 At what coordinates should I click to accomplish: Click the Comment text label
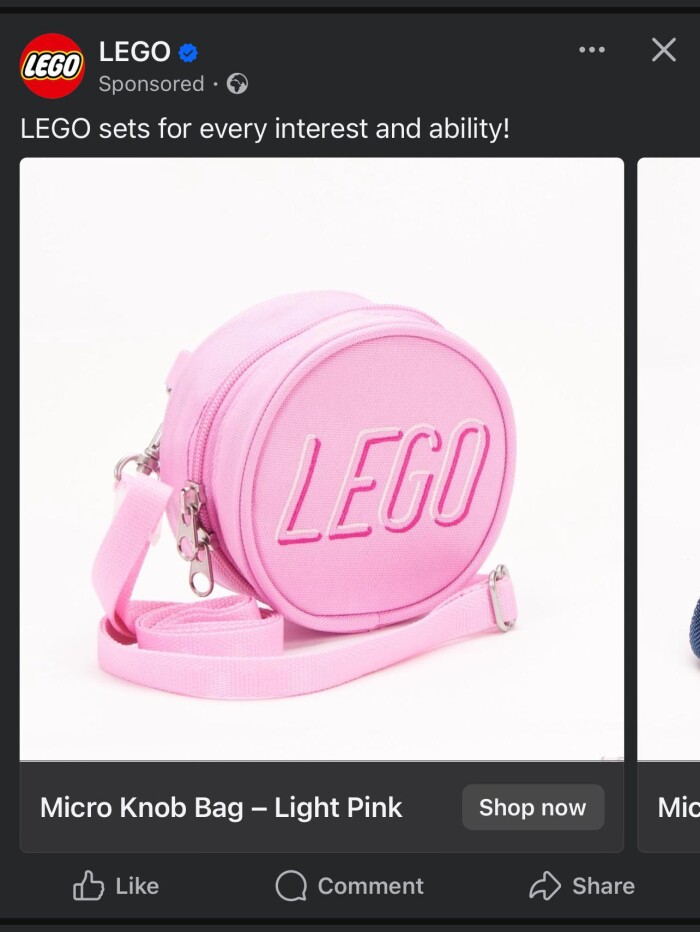371,886
